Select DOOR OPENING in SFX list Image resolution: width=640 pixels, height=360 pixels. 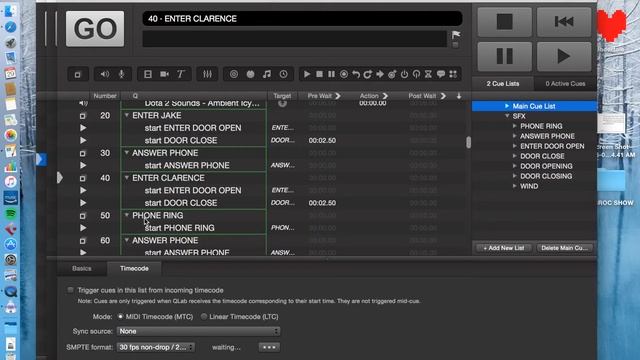coord(546,166)
